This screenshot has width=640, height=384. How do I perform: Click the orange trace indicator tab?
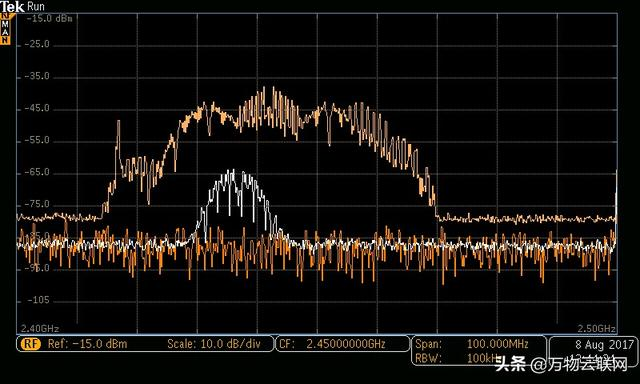5,29
